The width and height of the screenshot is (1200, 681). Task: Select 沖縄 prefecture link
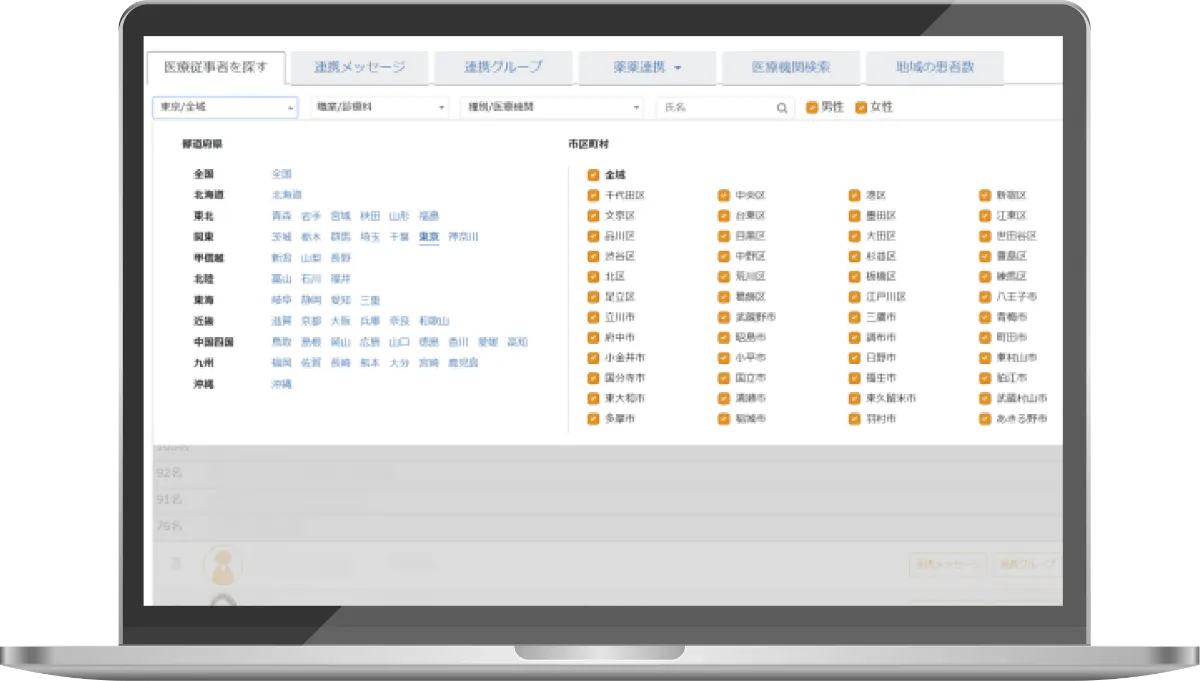281,384
